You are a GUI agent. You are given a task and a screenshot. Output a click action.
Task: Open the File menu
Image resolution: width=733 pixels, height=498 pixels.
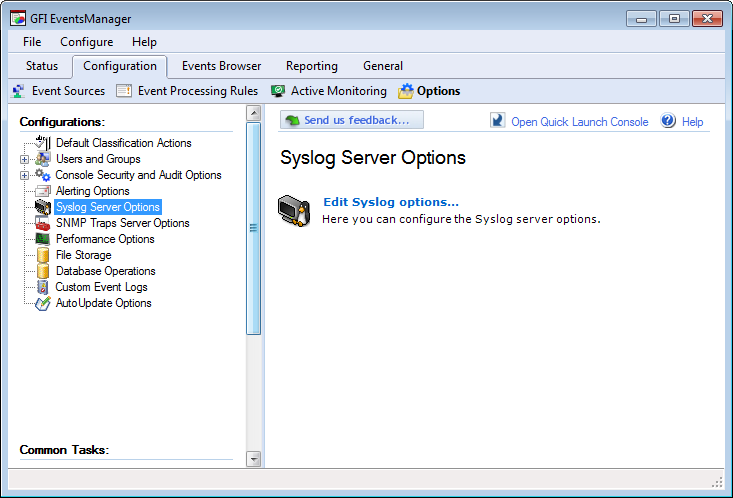point(32,42)
